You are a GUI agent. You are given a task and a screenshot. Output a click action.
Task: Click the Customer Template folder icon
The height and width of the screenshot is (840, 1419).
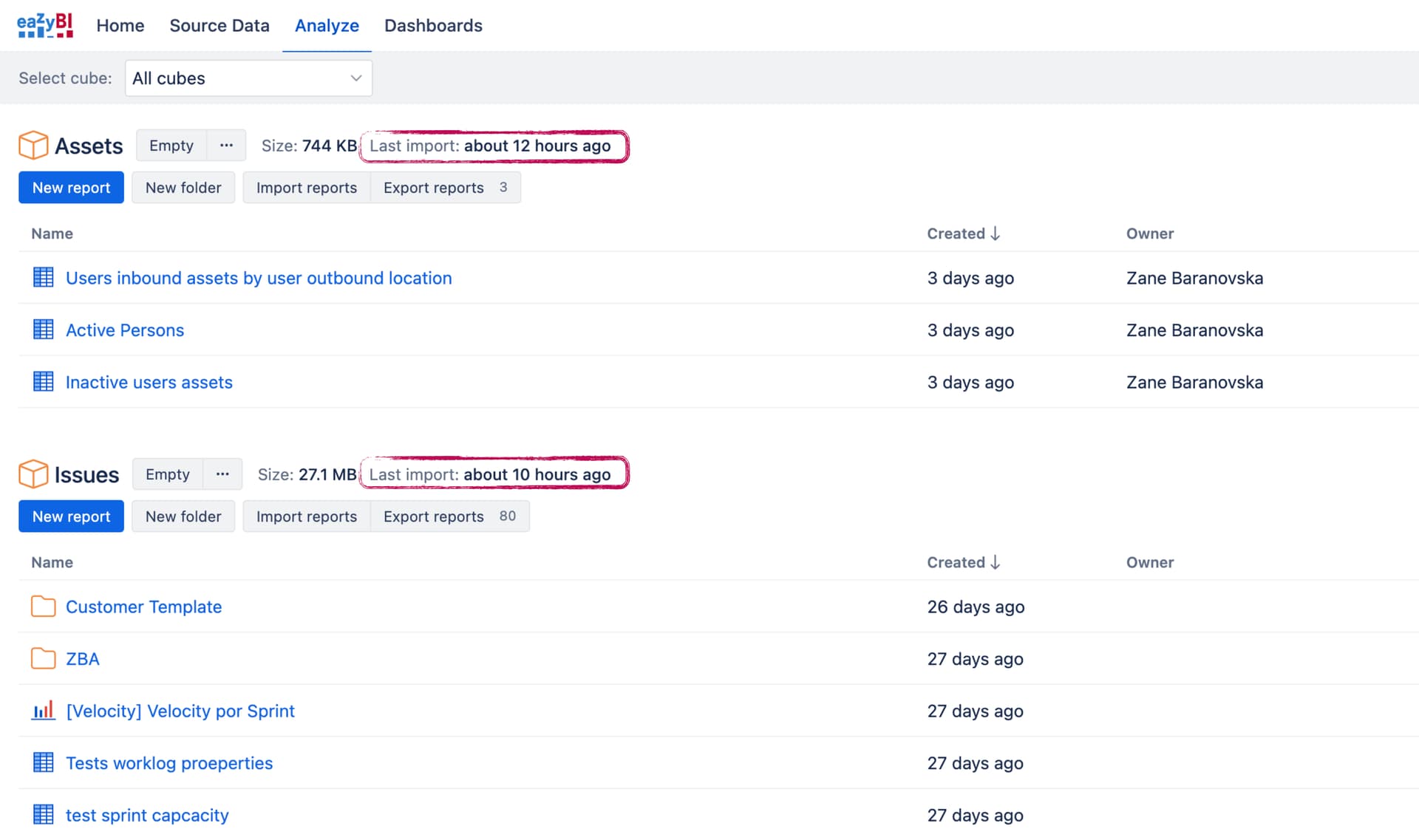click(44, 607)
